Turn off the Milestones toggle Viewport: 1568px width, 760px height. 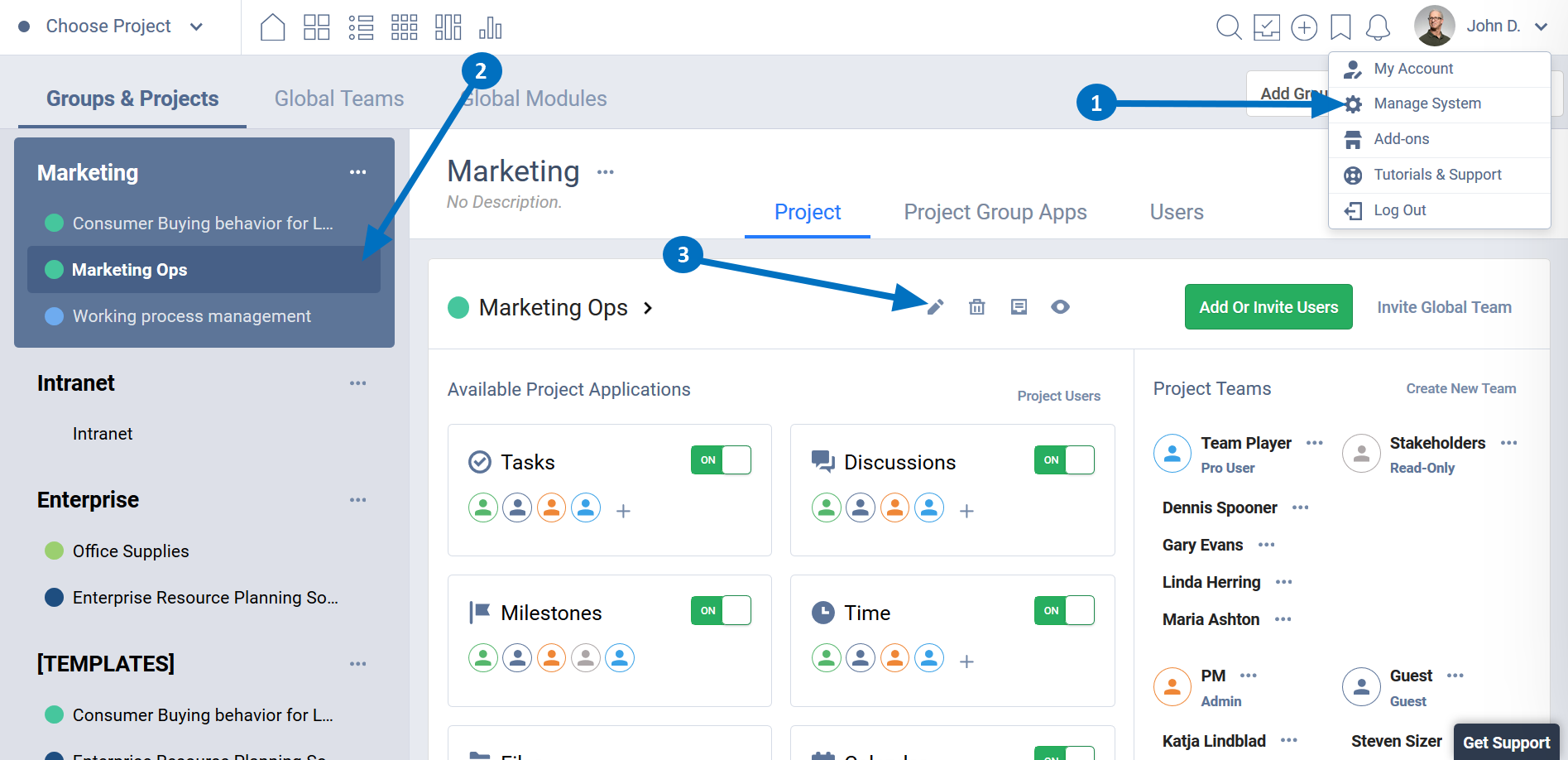pos(721,611)
